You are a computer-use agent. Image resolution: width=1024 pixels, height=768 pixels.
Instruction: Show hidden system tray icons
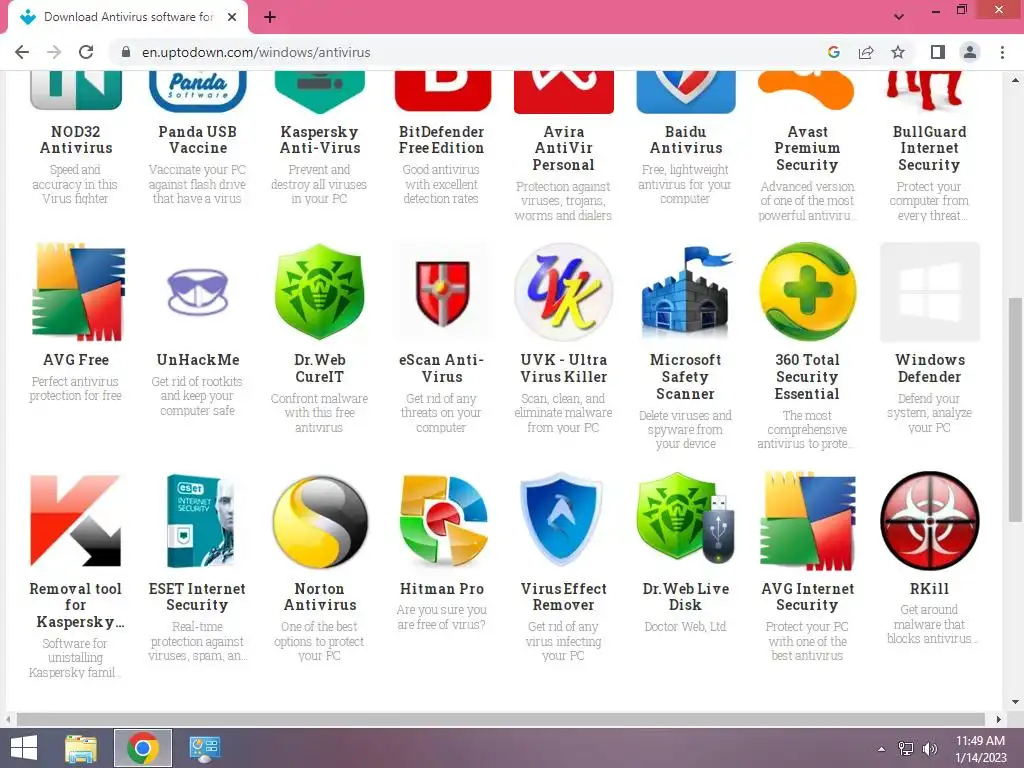[x=882, y=749]
